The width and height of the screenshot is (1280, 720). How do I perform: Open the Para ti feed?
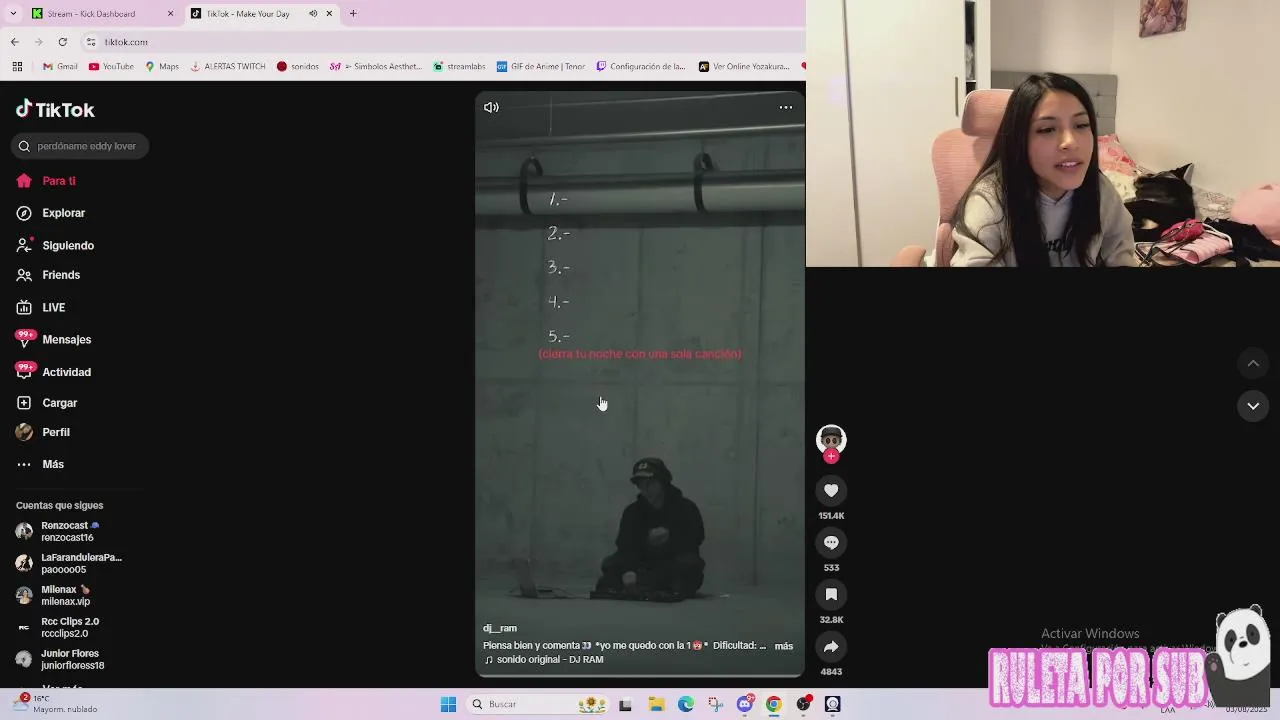(47, 181)
